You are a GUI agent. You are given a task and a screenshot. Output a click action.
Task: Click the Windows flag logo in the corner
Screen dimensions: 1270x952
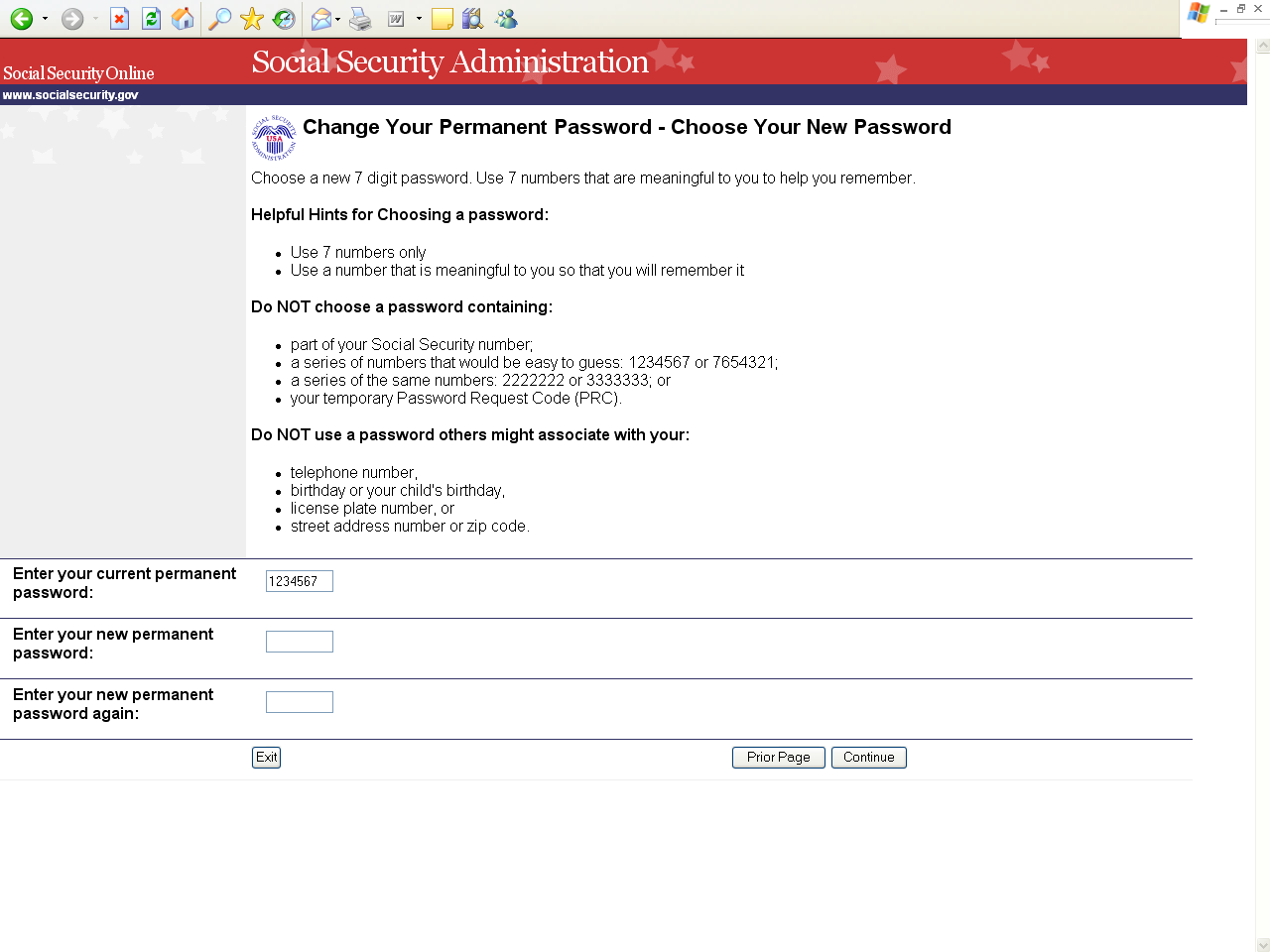tap(1199, 13)
